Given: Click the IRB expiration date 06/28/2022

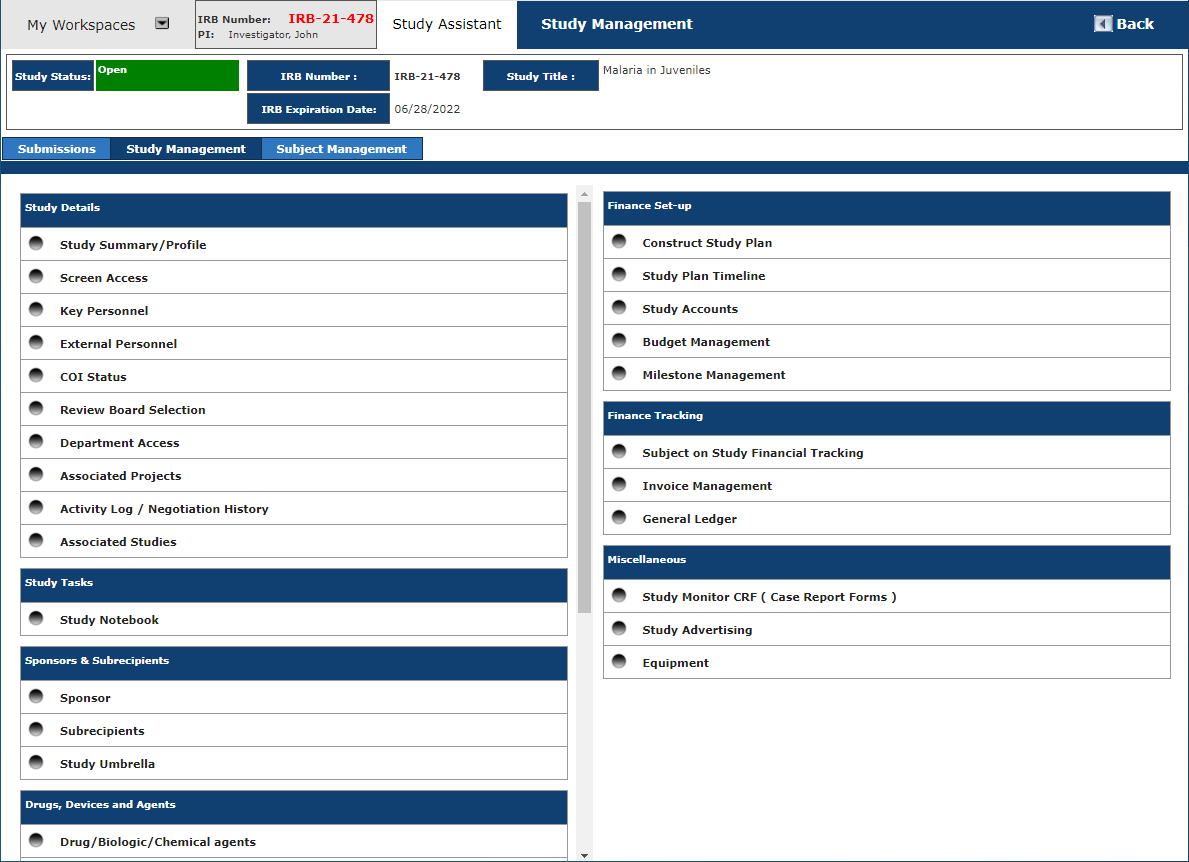Looking at the screenshot, I should (x=427, y=109).
